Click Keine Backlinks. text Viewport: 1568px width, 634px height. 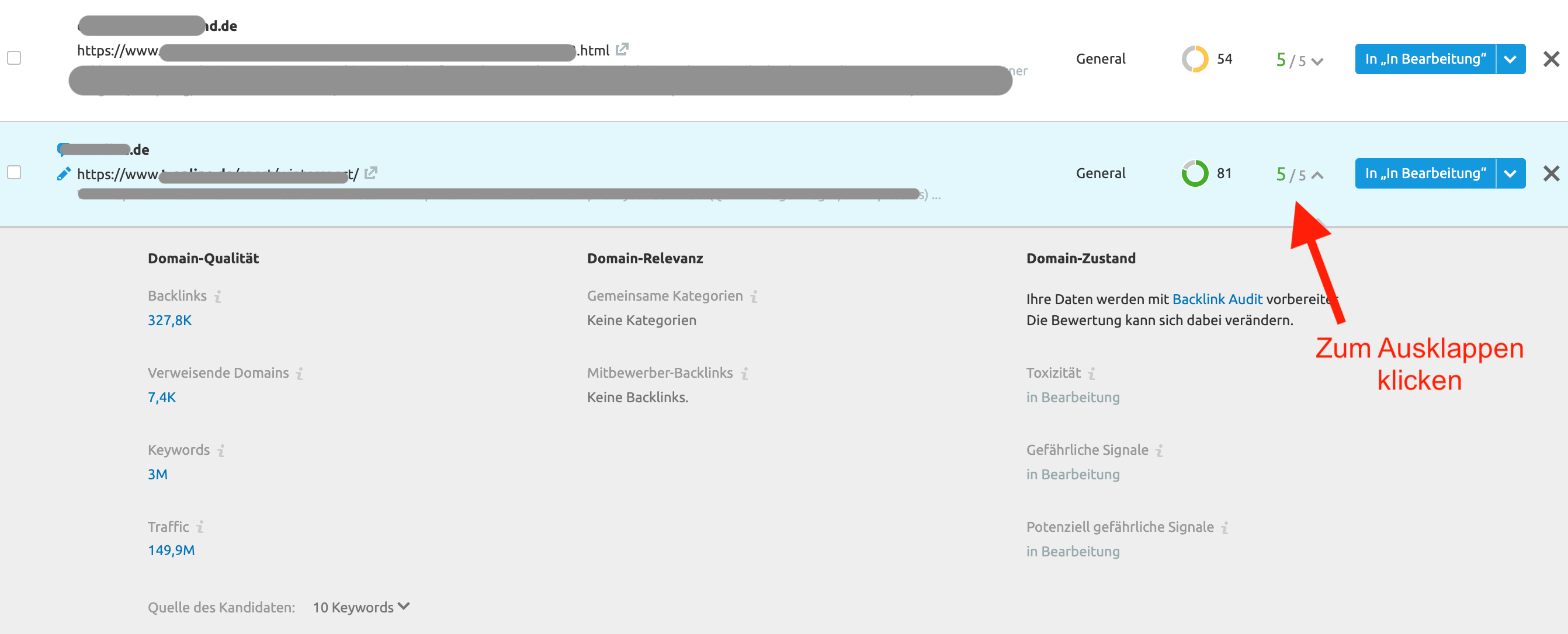[x=637, y=398]
